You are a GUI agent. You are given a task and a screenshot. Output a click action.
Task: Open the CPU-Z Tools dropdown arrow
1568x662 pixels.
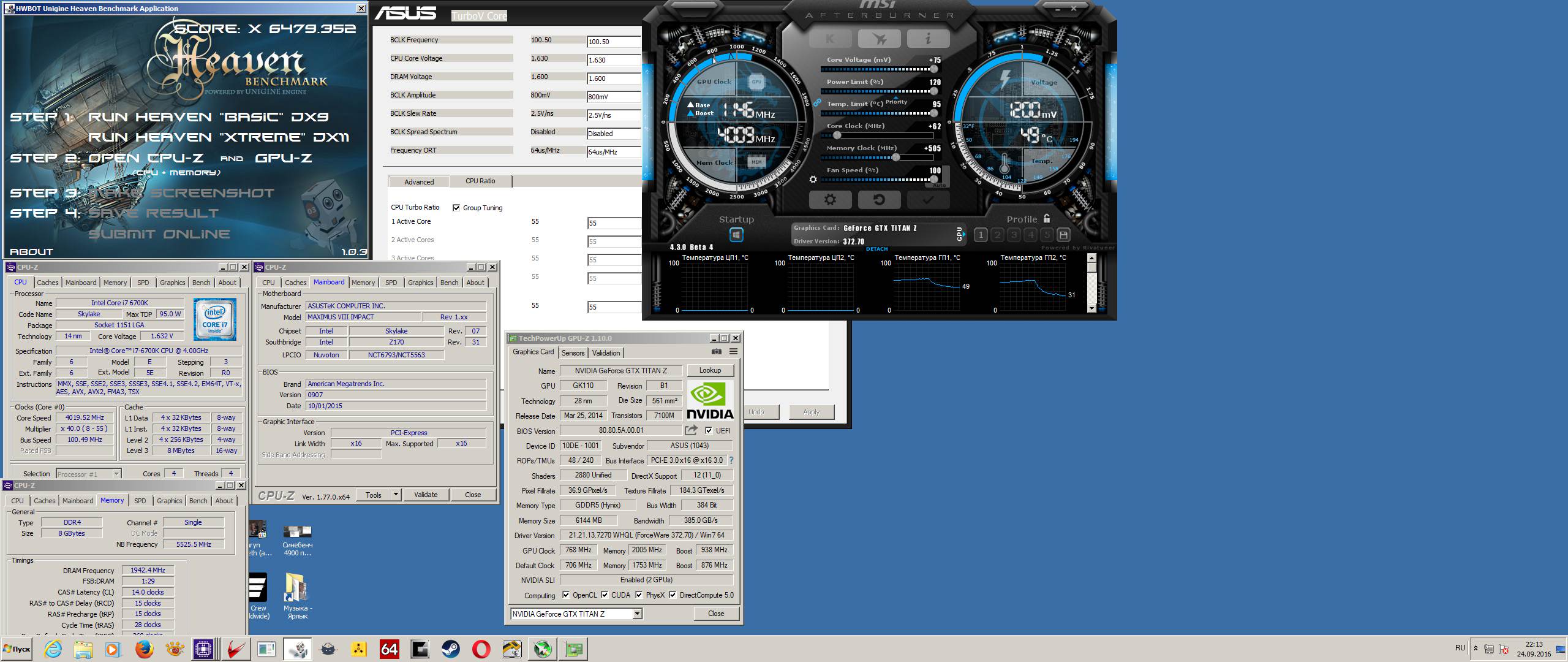pos(396,495)
